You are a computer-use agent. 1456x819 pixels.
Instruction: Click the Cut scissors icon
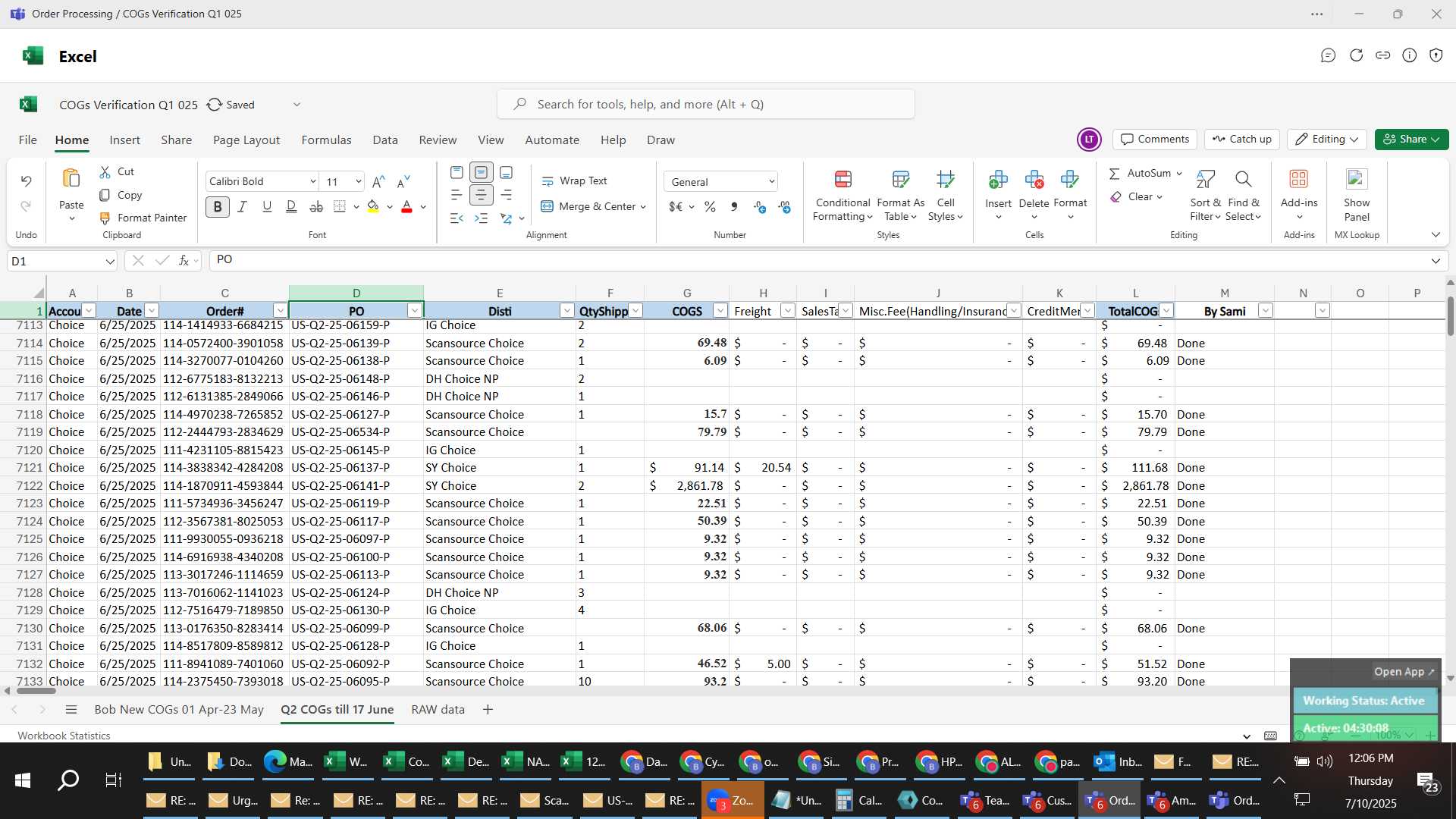click(x=105, y=172)
